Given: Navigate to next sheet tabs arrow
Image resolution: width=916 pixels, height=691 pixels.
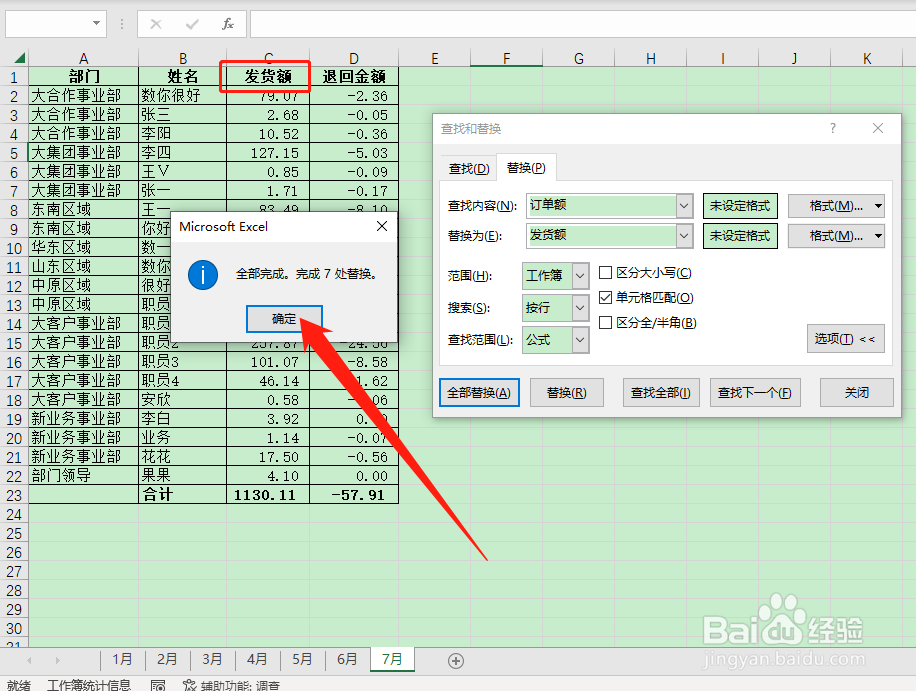Looking at the screenshot, I should coord(57,661).
